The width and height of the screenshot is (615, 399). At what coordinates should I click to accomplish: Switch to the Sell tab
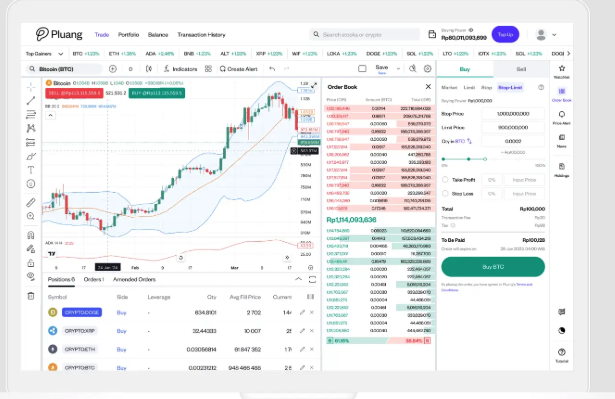(x=521, y=69)
